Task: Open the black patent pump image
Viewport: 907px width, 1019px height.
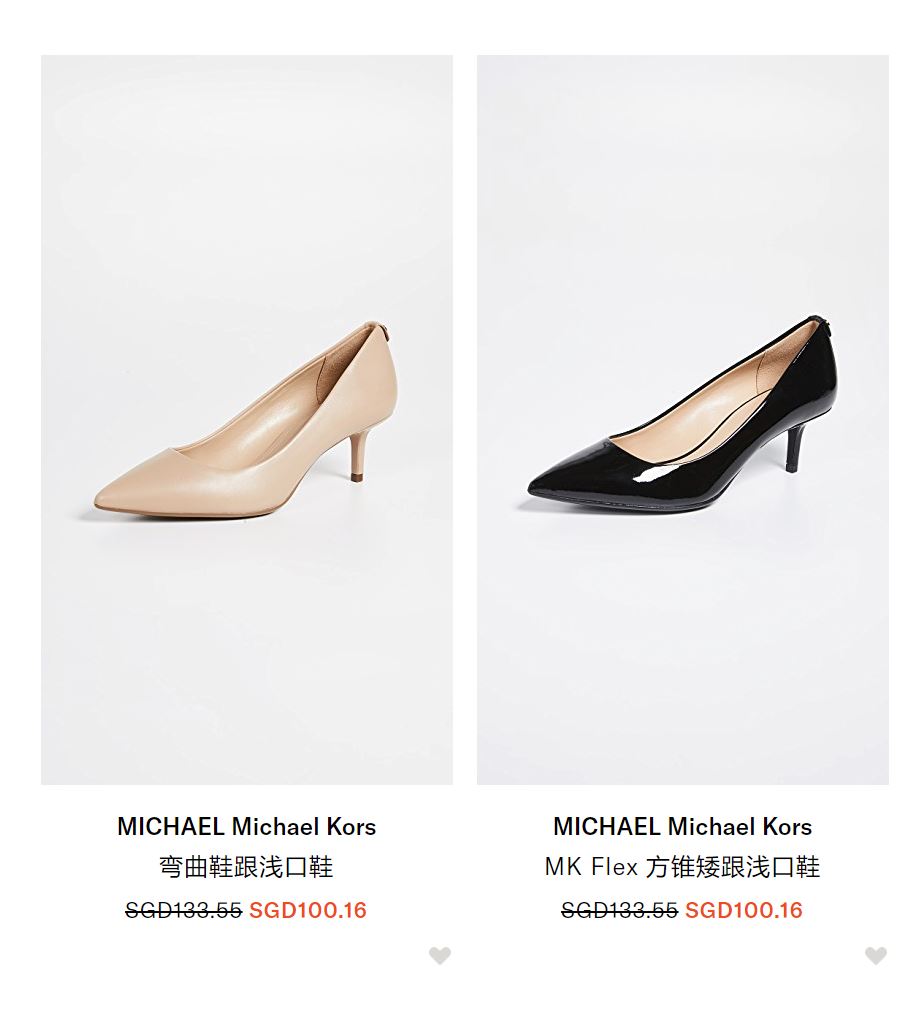Action: tap(683, 420)
